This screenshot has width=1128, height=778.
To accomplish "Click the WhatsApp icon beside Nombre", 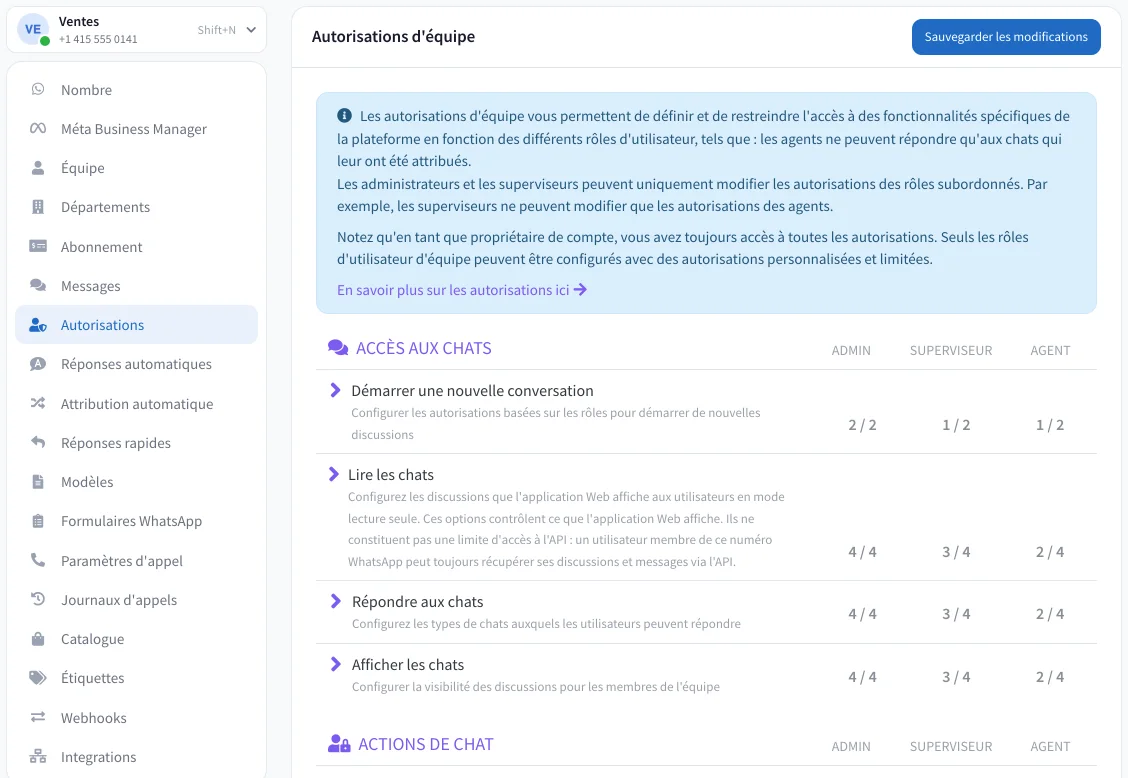I will (x=38, y=89).
